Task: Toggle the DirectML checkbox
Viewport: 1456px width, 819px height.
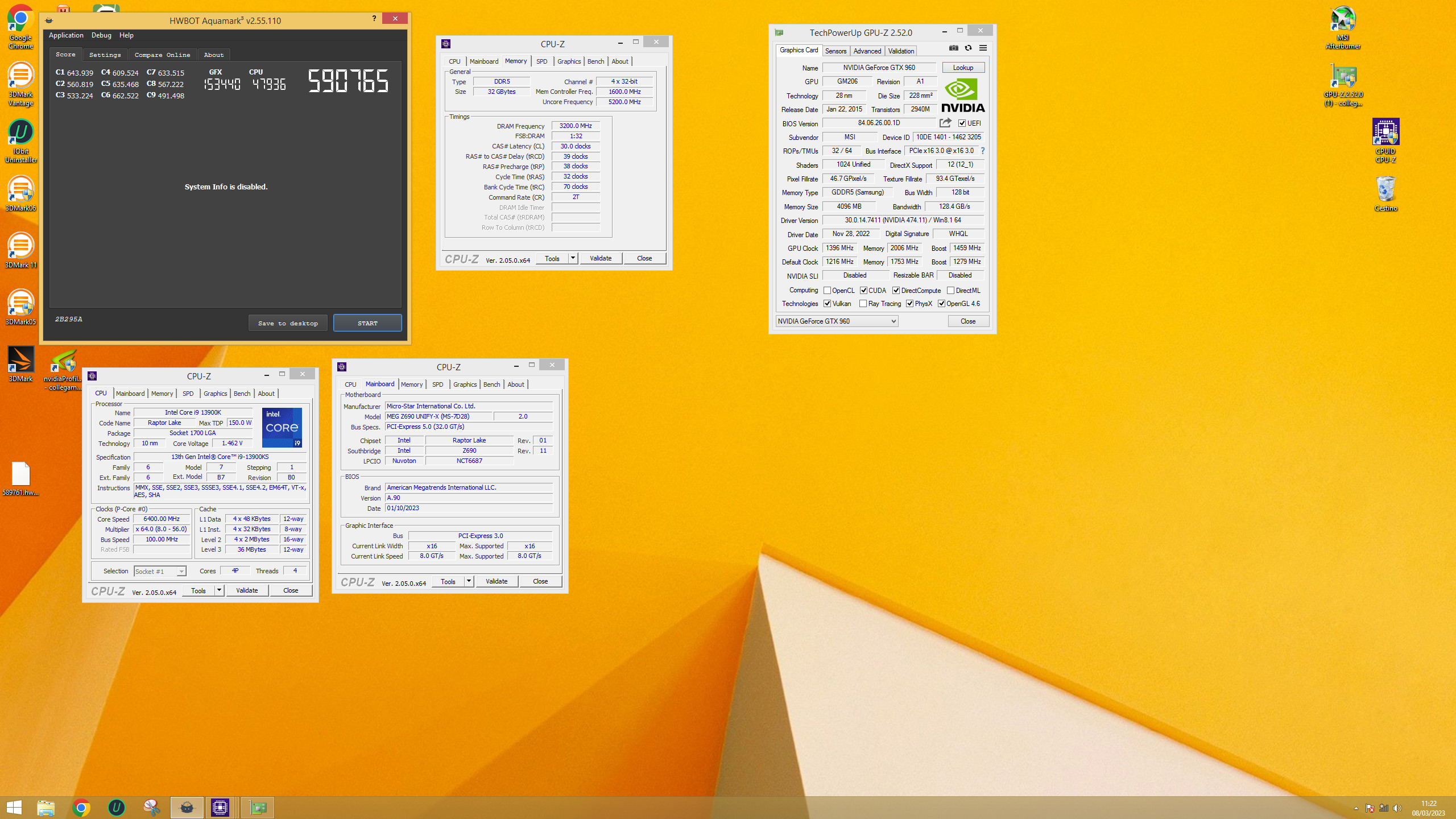Action: coord(950,291)
